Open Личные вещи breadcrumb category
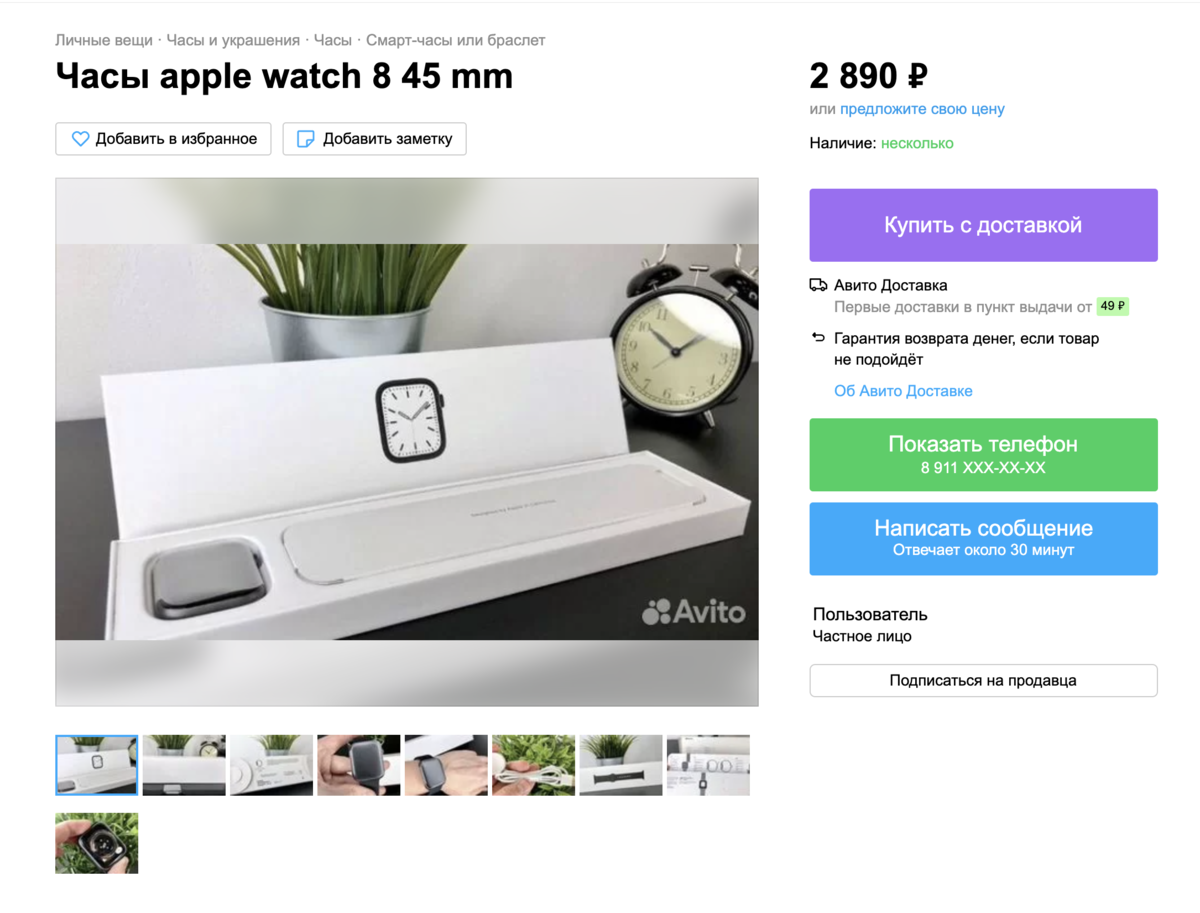Image resolution: width=1200 pixels, height=913 pixels. tap(104, 40)
